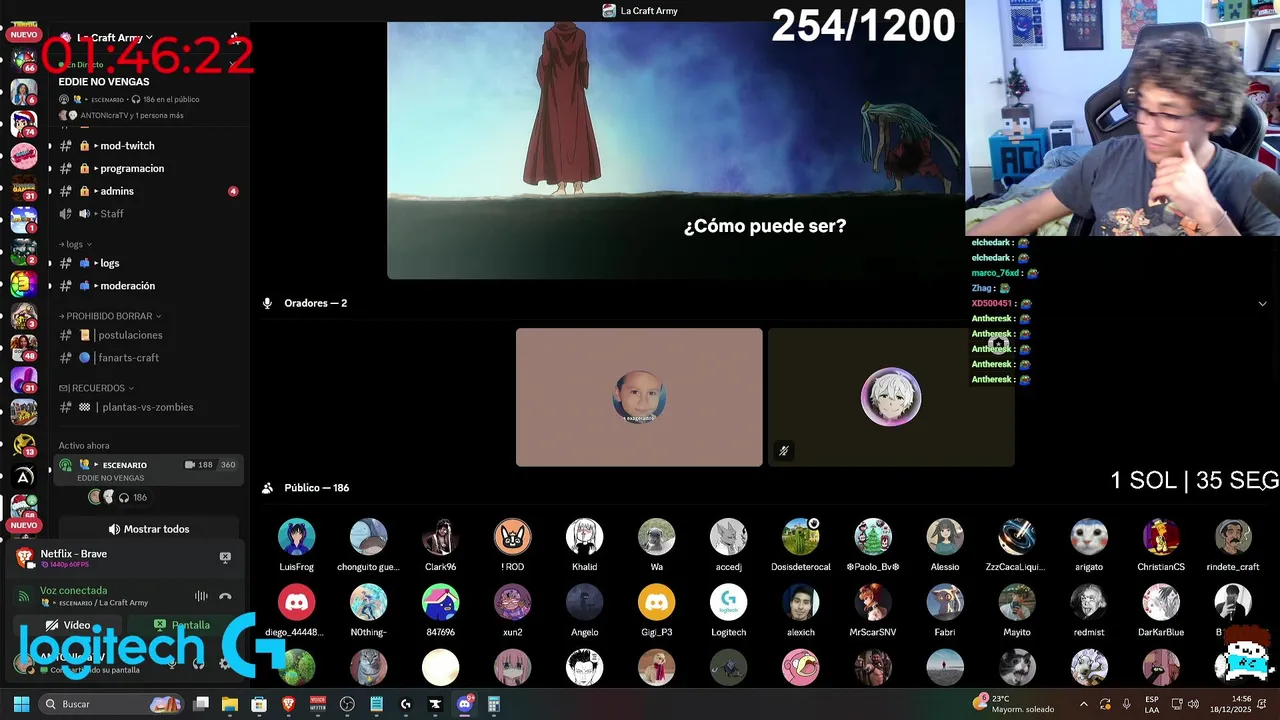Open Dosisdeterocal's audience avatar
Screen dimensions: 1280x720
pyautogui.click(x=800, y=537)
